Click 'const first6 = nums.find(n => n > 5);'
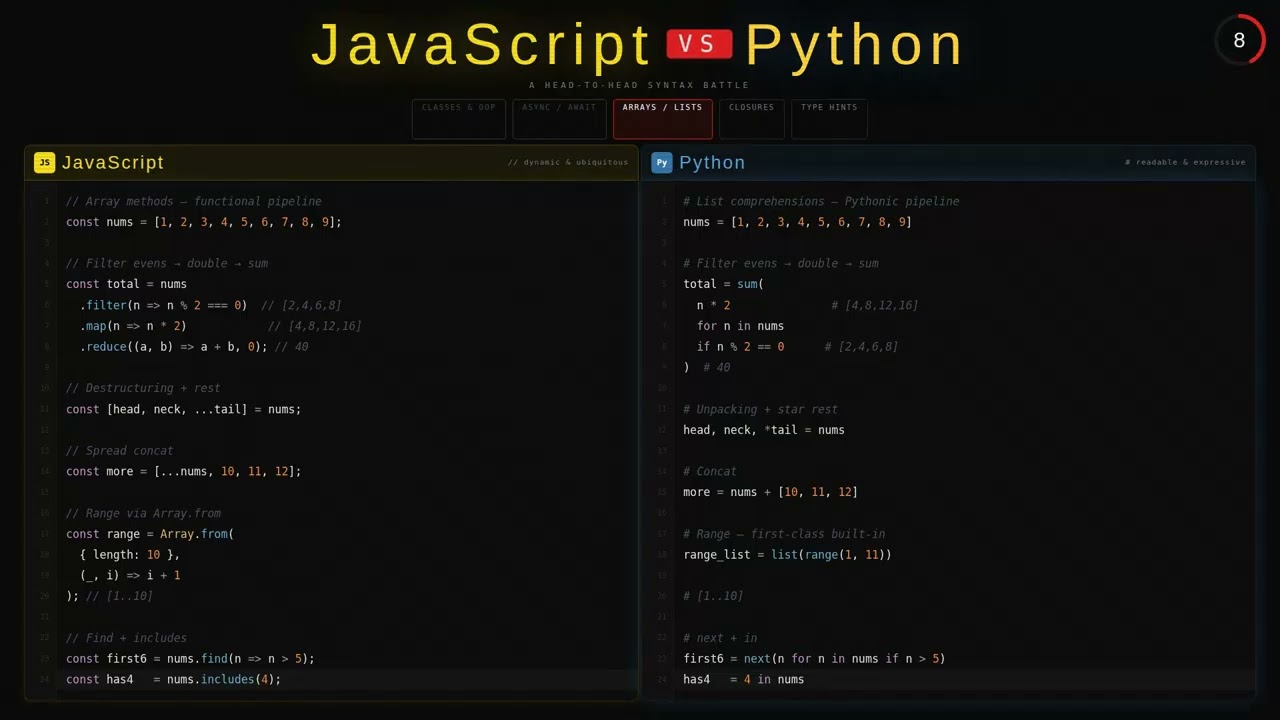 point(190,658)
